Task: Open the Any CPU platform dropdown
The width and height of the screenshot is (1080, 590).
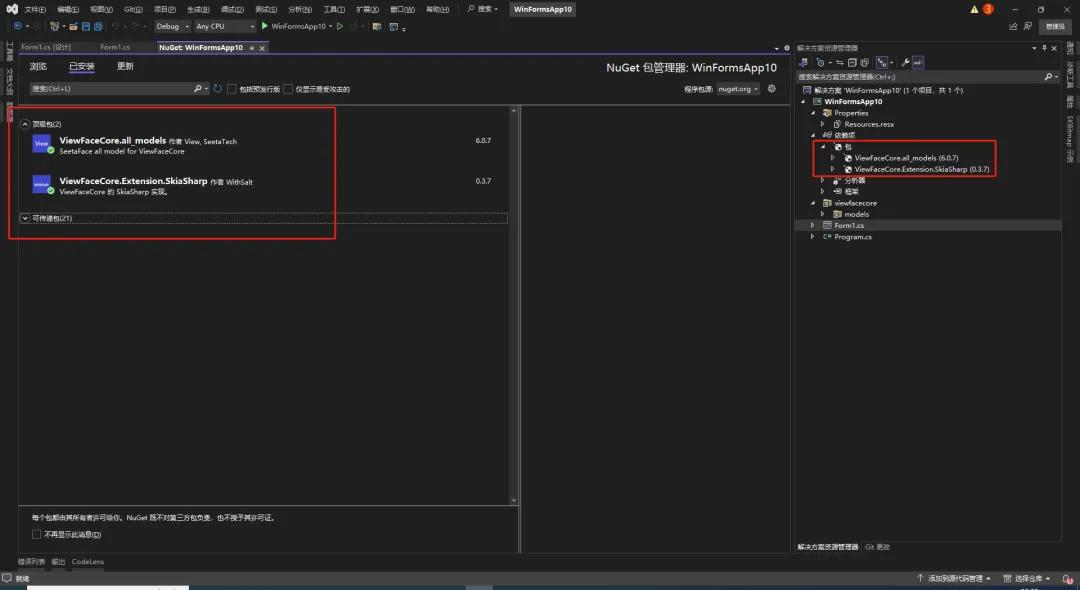Action: [x=225, y=26]
